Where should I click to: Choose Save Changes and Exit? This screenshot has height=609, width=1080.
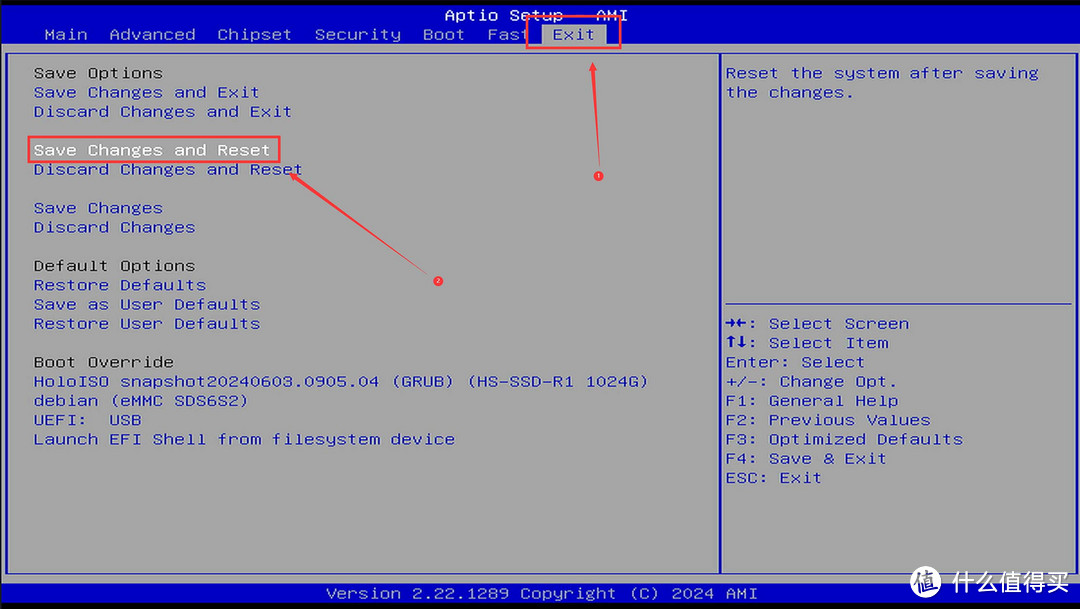coord(147,92)
